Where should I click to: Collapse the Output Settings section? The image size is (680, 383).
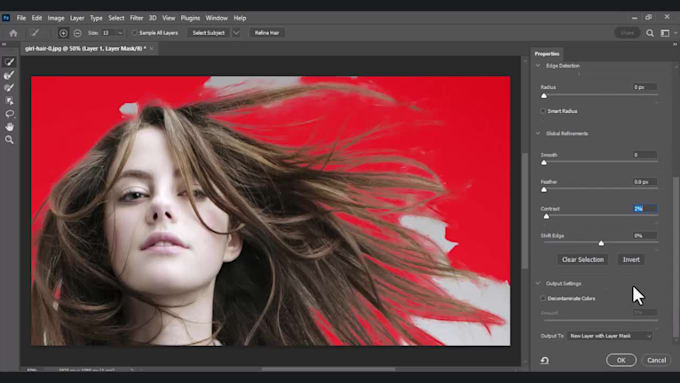(538, 283)
